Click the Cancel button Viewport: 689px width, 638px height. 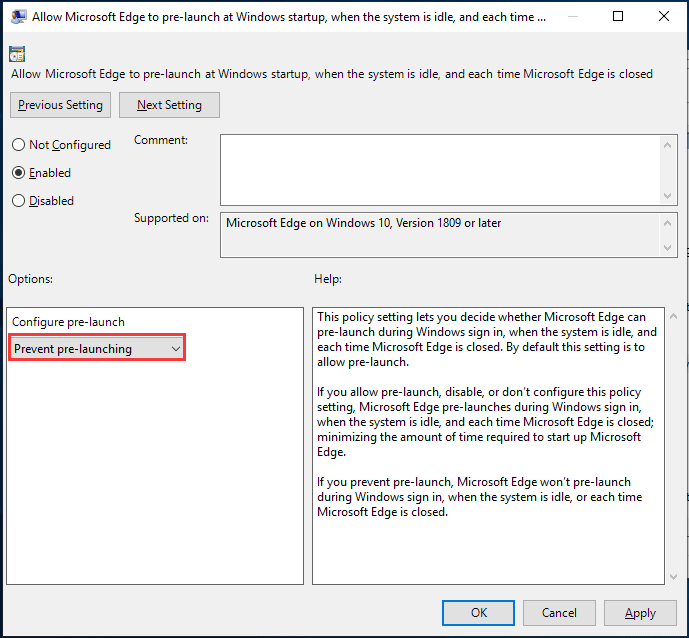[x=559, y=613]
